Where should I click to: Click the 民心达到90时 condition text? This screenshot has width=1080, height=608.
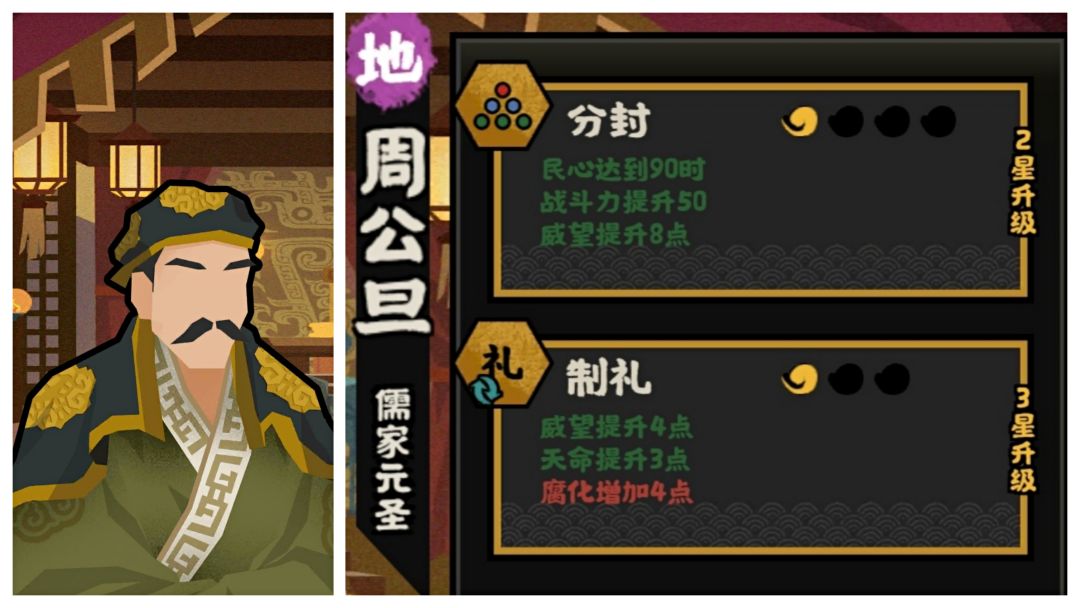pos(623,169)
